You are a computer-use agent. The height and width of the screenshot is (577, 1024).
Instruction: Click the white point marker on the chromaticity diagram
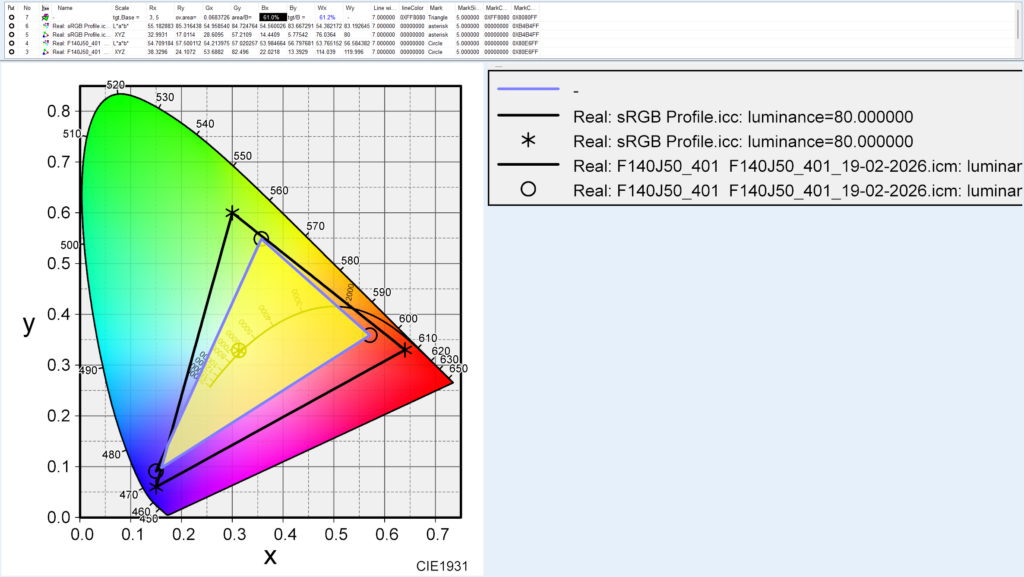[239, 350]
